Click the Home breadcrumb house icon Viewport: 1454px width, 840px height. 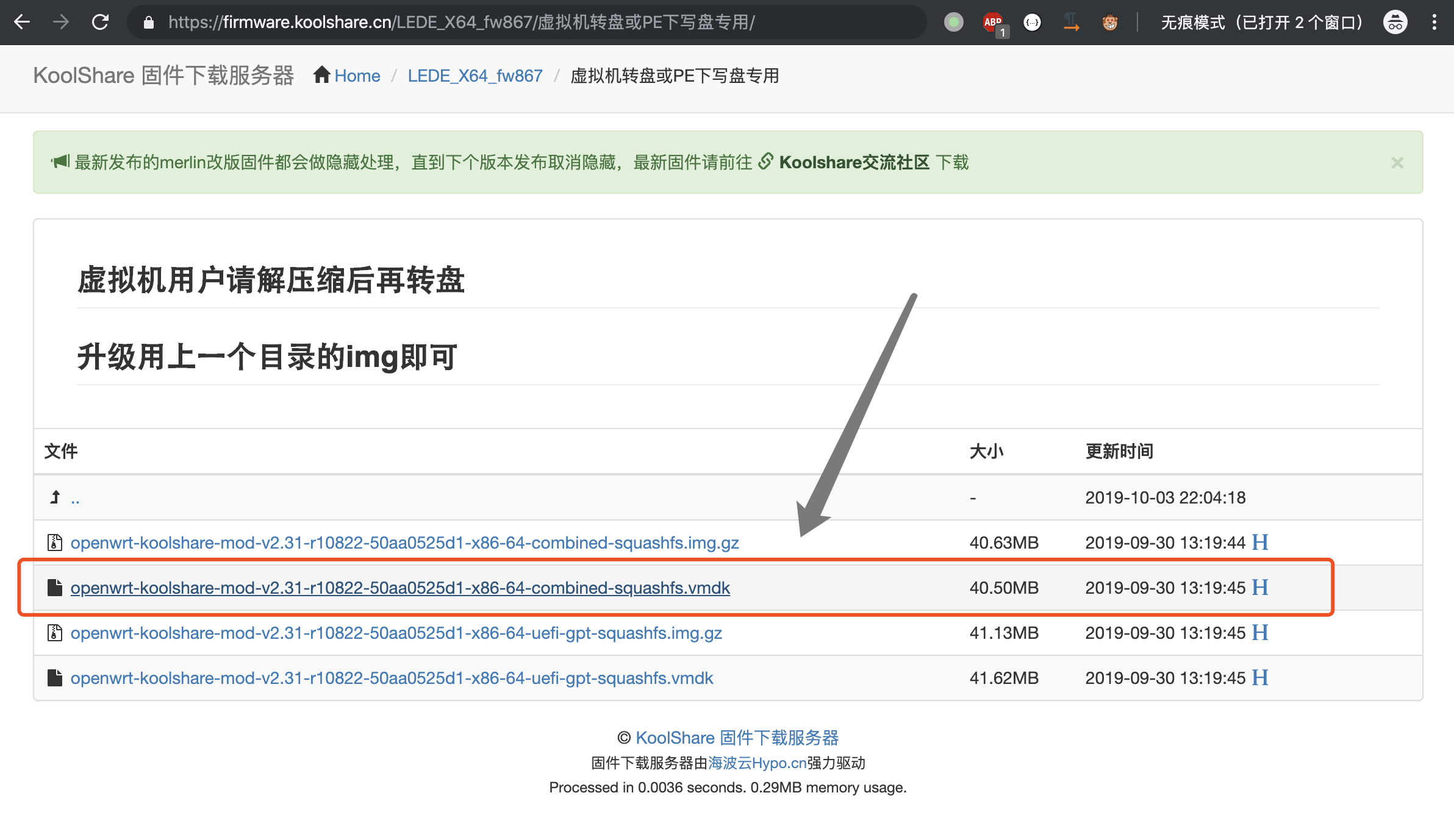pos(323,74)
